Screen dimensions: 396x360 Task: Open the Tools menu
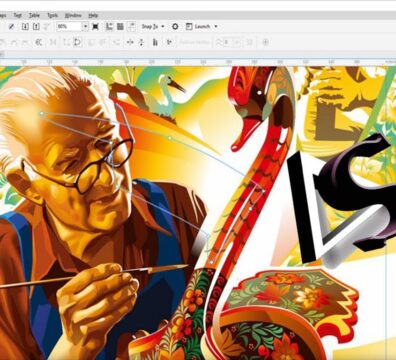52,15
